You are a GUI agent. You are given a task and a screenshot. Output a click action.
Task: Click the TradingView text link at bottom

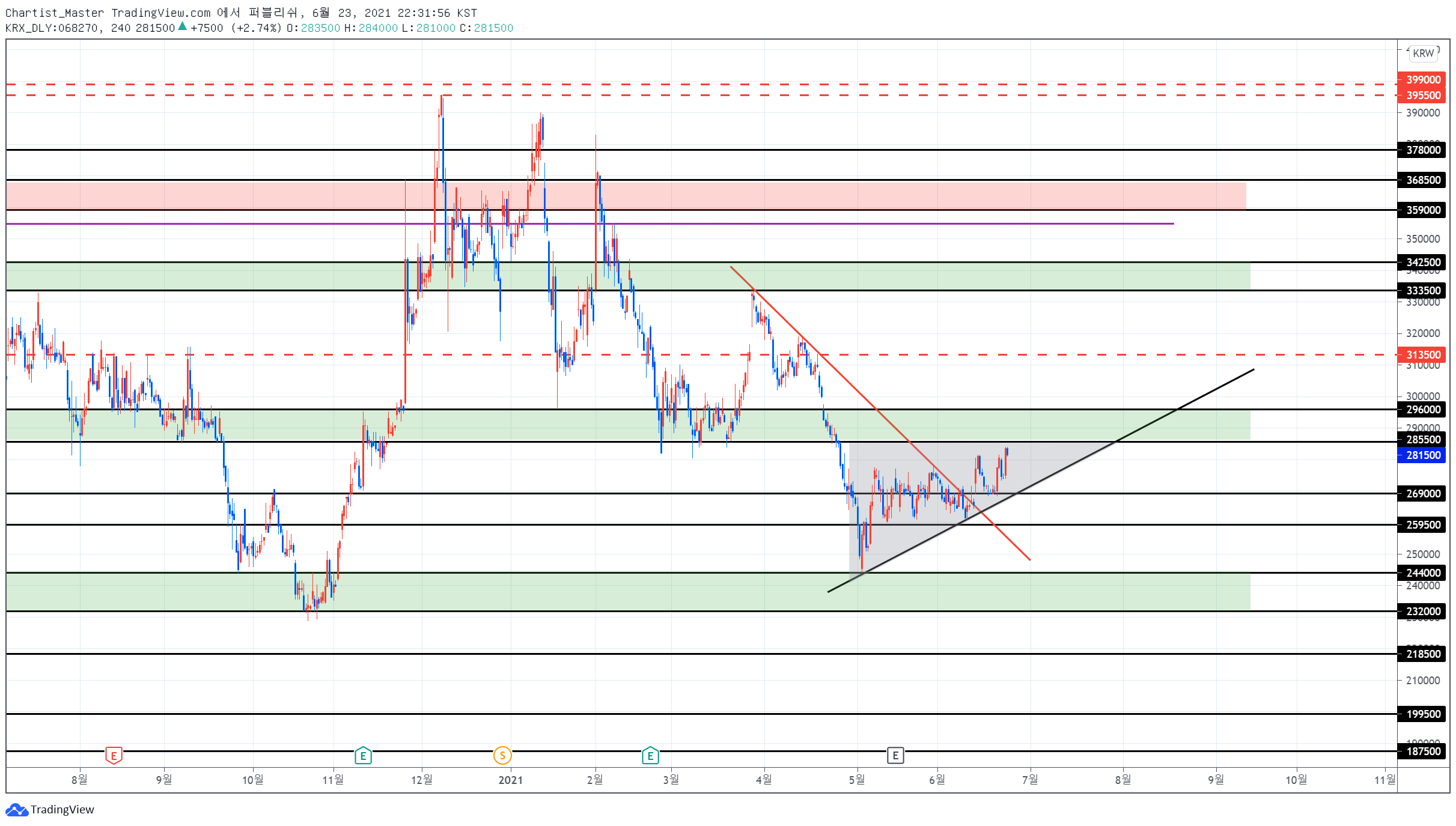(62, 810)
